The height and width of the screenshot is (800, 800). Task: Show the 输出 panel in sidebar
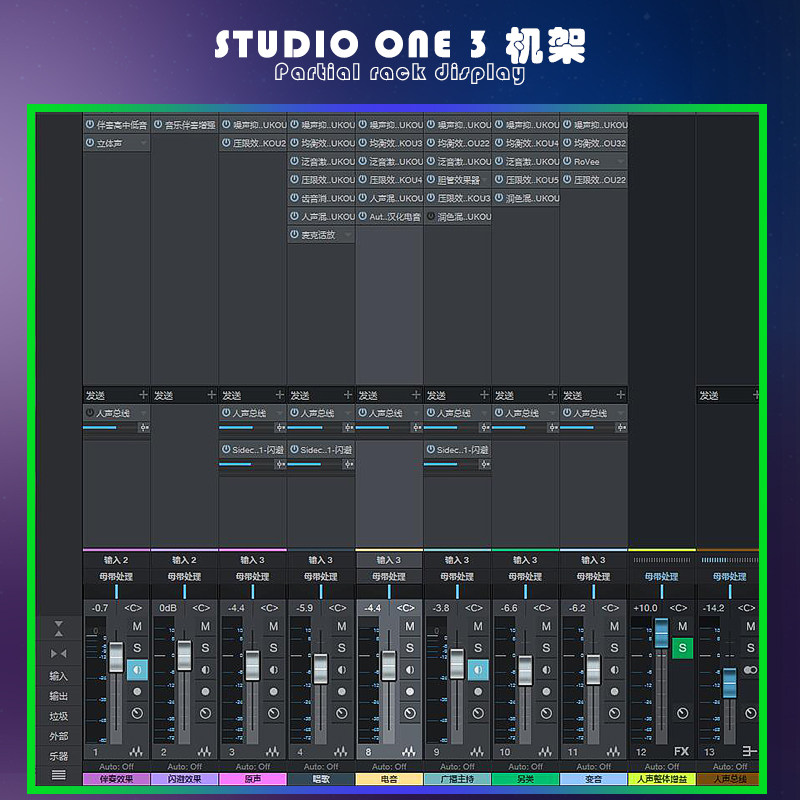coord(58,696)
